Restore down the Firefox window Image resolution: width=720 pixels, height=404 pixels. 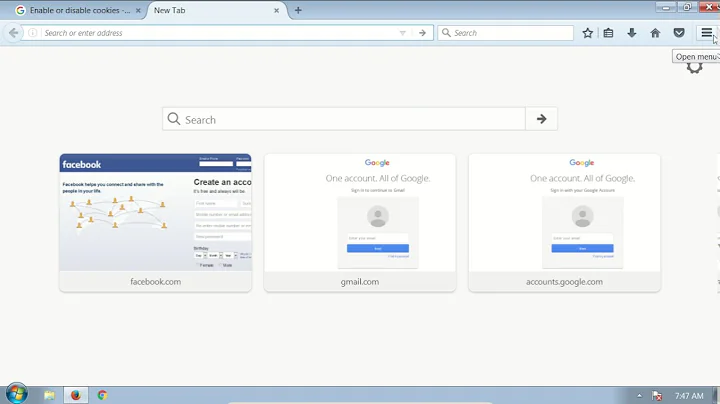pyautogui.click(x=687, y=7)
